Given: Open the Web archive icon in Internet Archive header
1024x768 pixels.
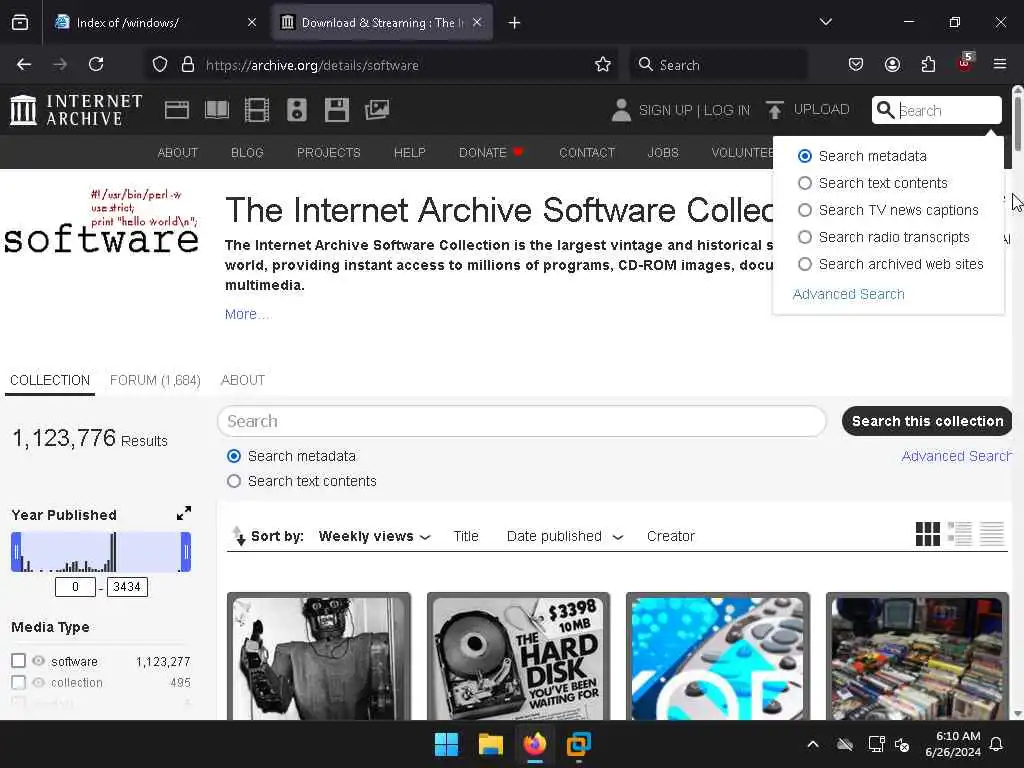Looking at the screenshot, I should (177, 110).
